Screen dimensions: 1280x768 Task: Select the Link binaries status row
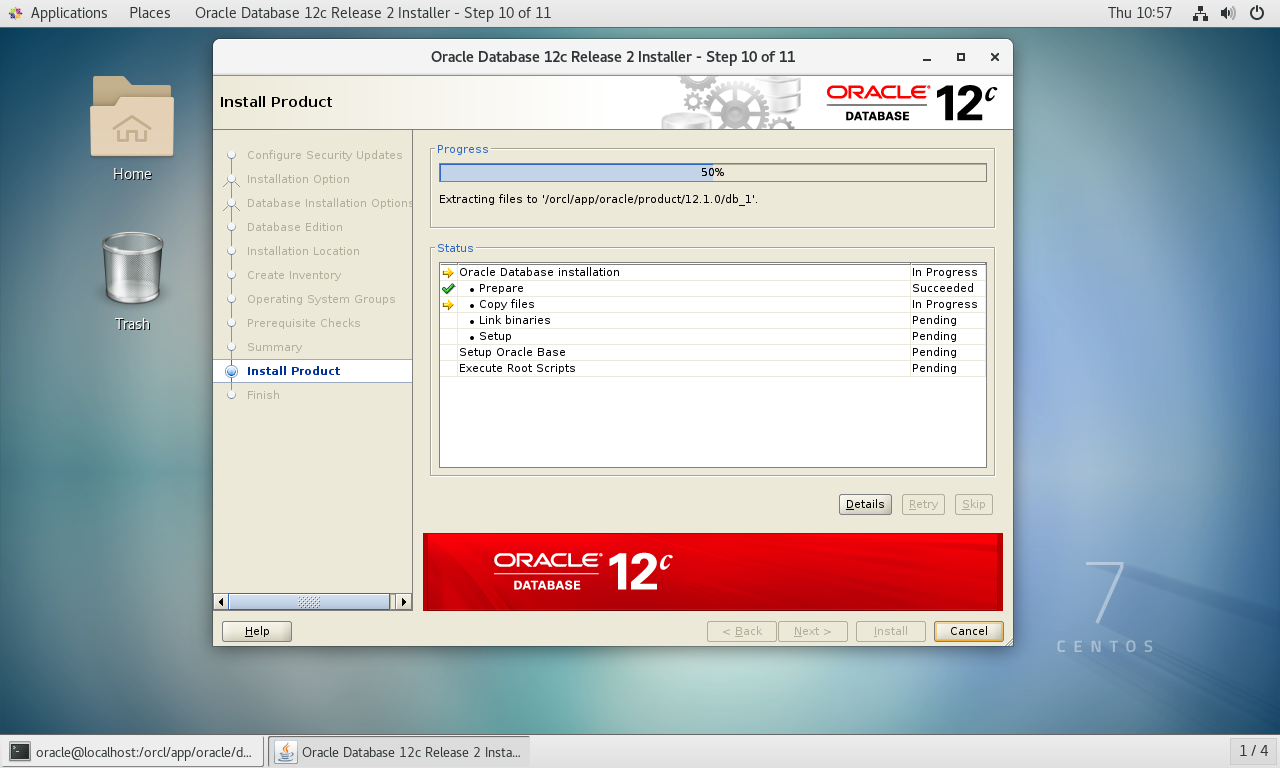[x=713, y=320]
